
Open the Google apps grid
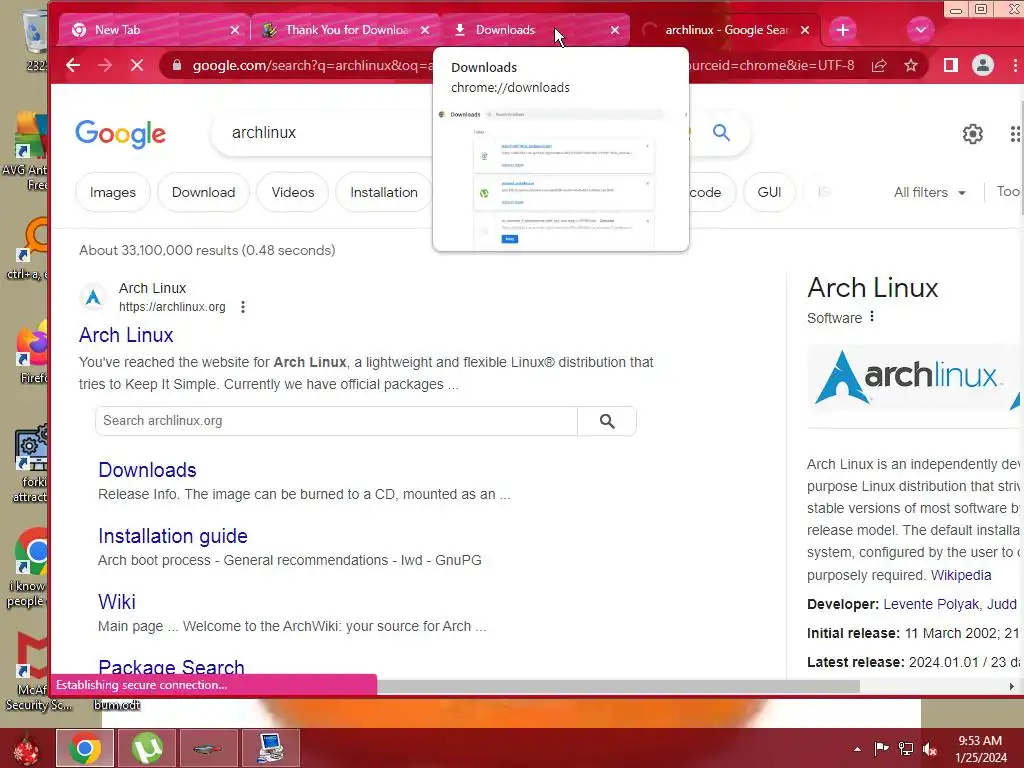1015,134
